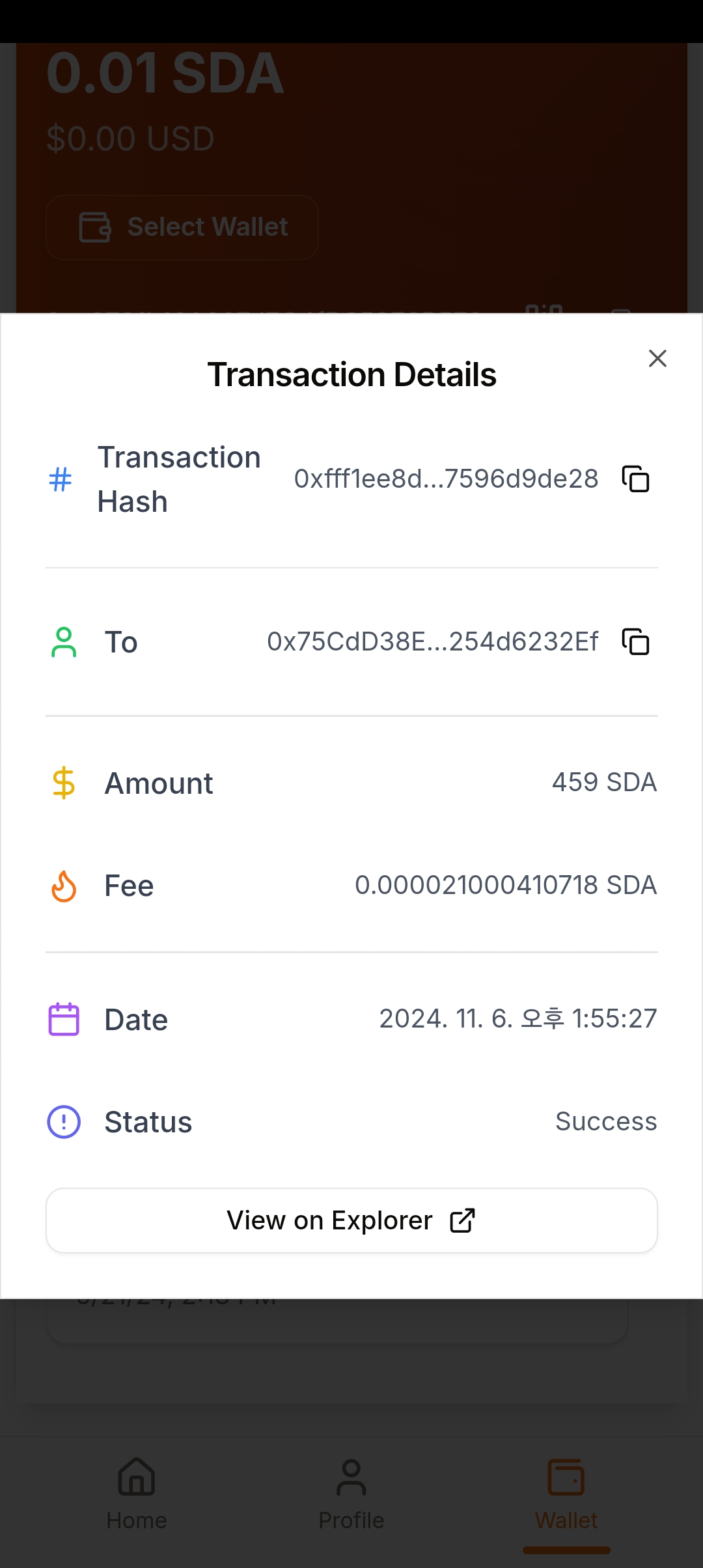
Task: Open View on Explorer link
Action: click(351, 1220)
